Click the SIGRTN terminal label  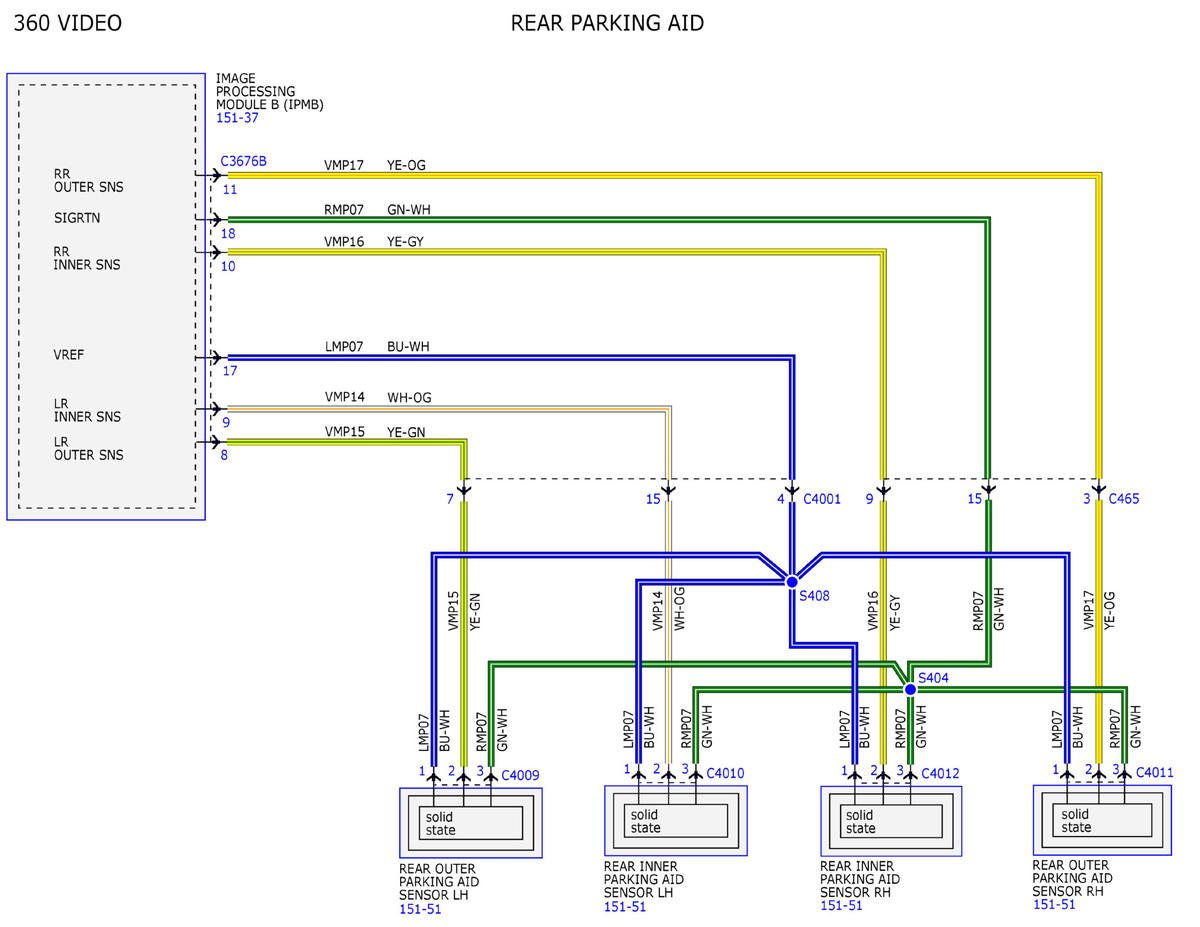tap(77, 217)
